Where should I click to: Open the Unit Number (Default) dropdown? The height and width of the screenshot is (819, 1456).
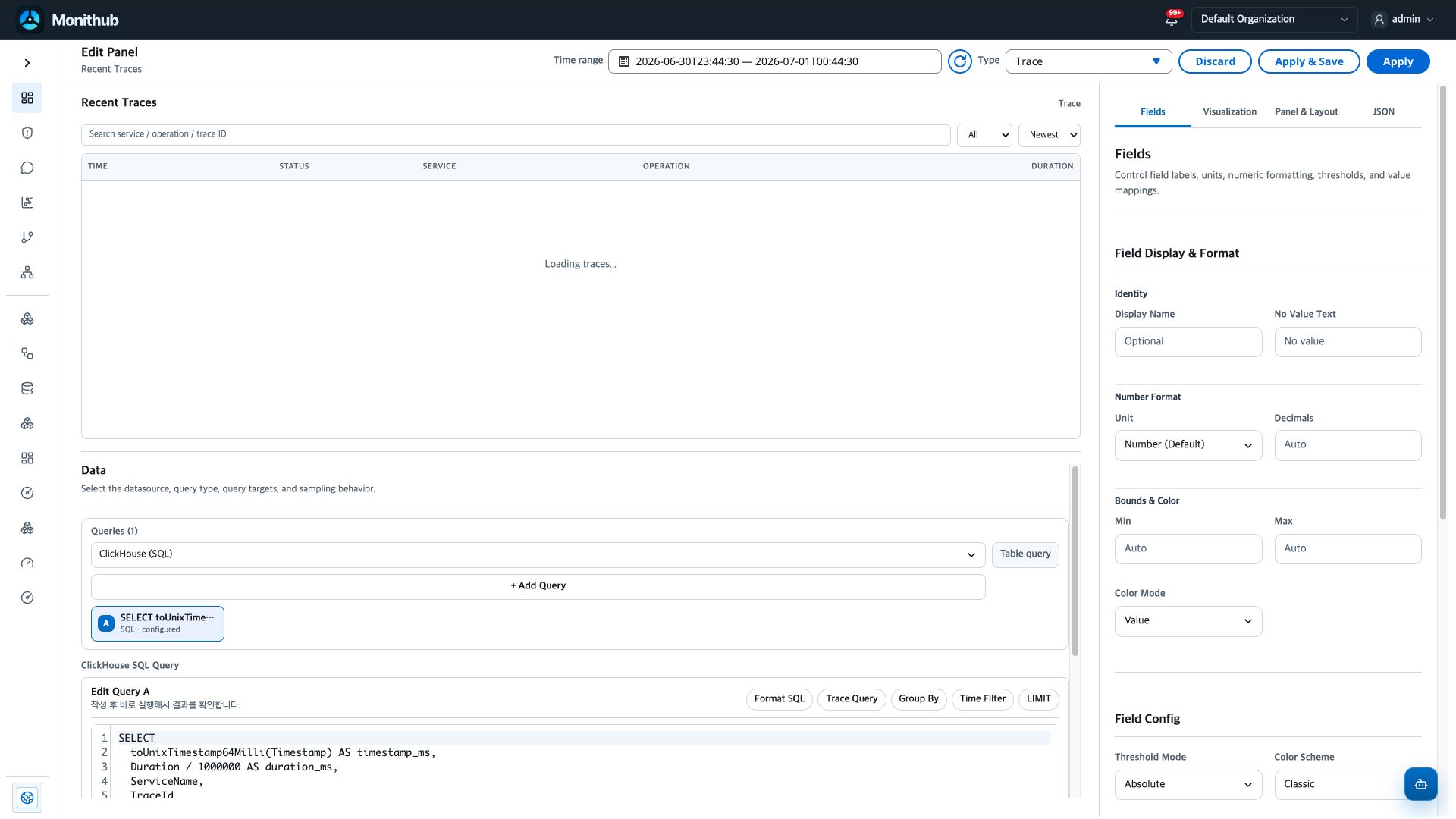[1188, 445]
